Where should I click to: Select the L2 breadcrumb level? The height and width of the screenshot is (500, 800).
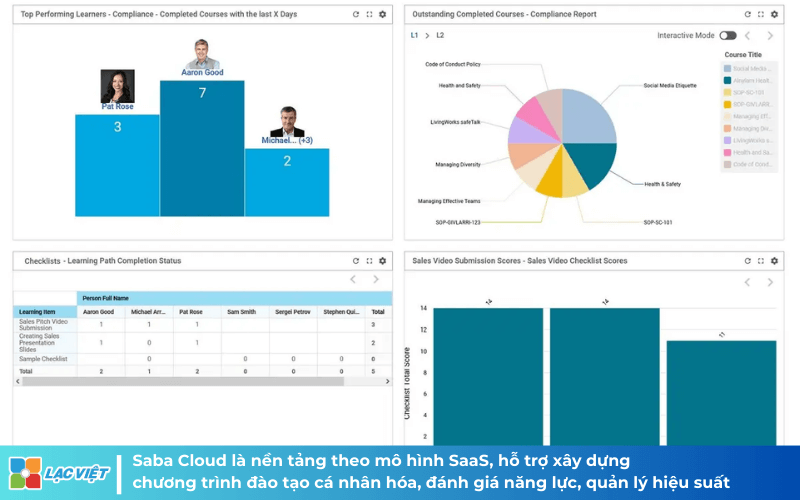440,36
